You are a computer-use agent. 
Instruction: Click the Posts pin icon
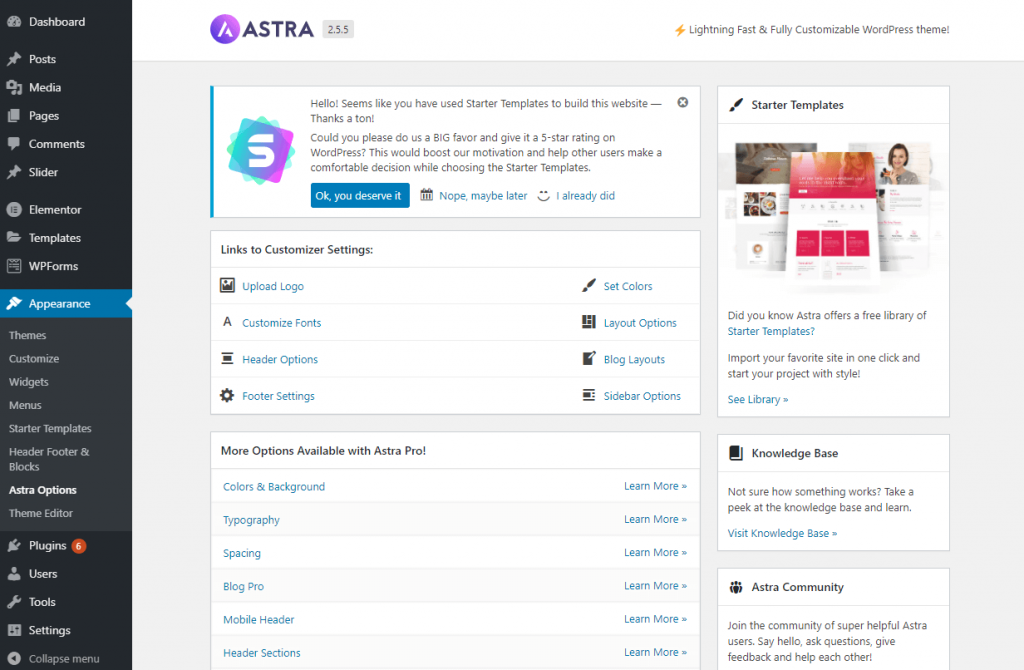(14, 59)
